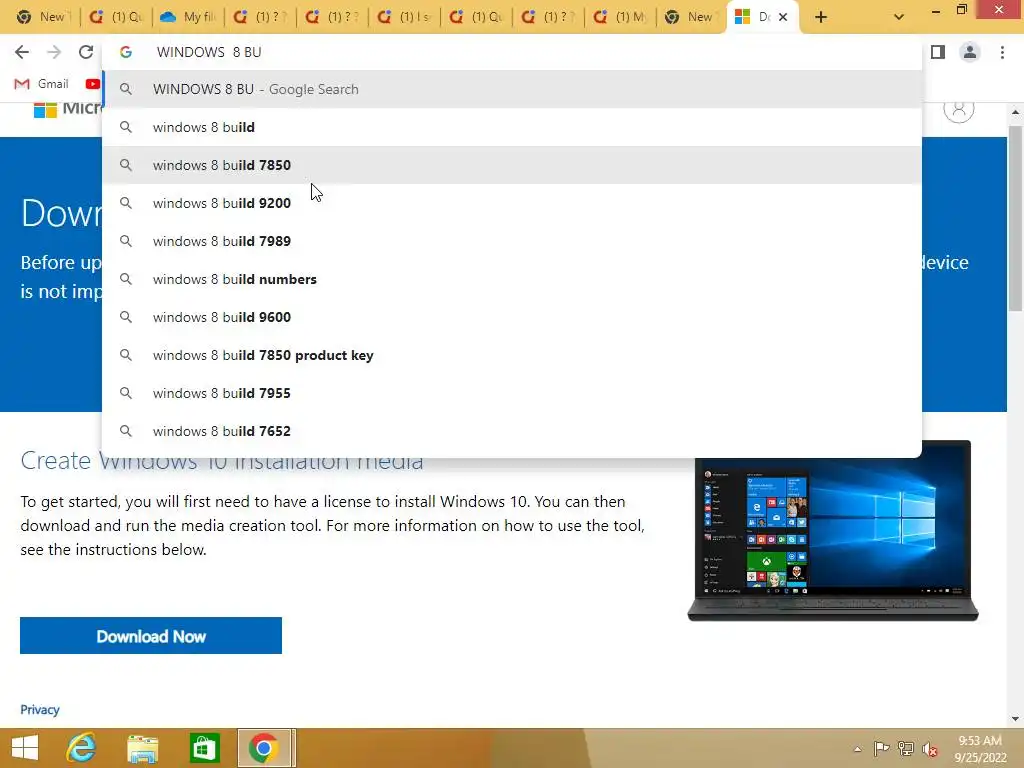
Task: Switch to the second '(1) Qu' Quora tab
Action: (x=478, y=17)
